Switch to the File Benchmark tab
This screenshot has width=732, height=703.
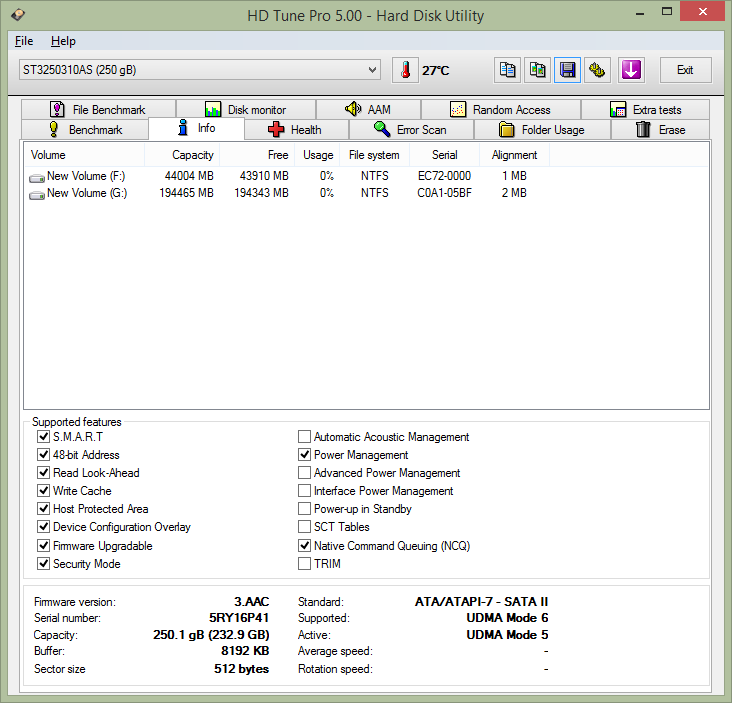pos(98,109)
